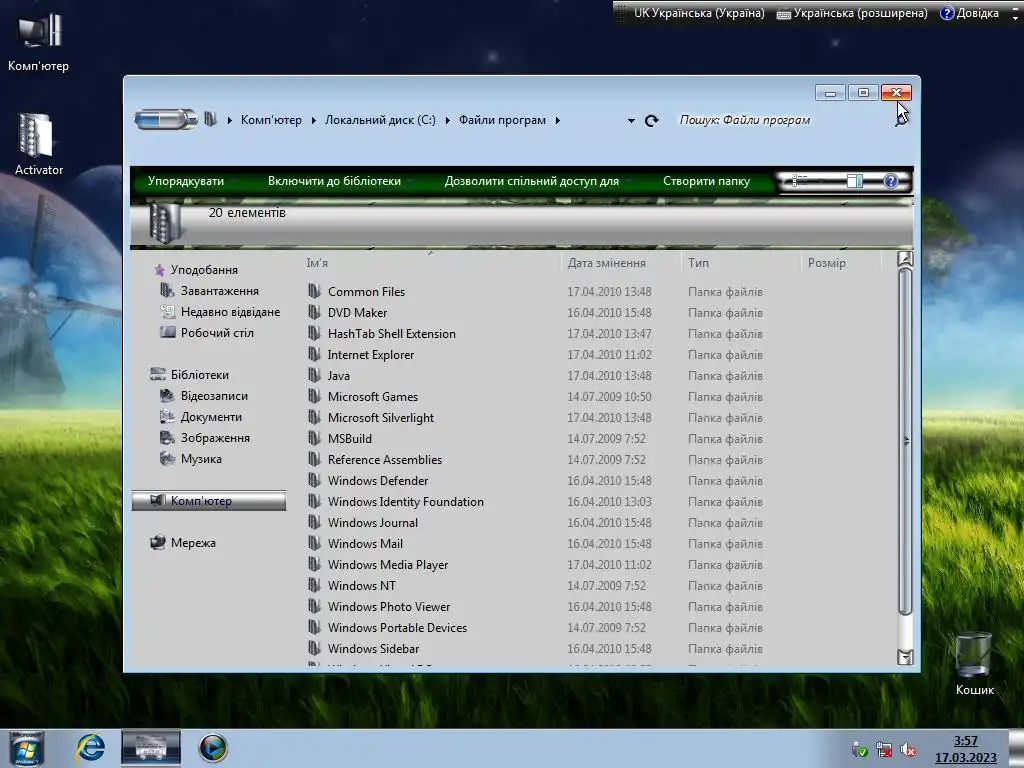1024x768 pixels.
Task: Click the Робочий стіл sidebar icon
Action: (x=167, y=332)
